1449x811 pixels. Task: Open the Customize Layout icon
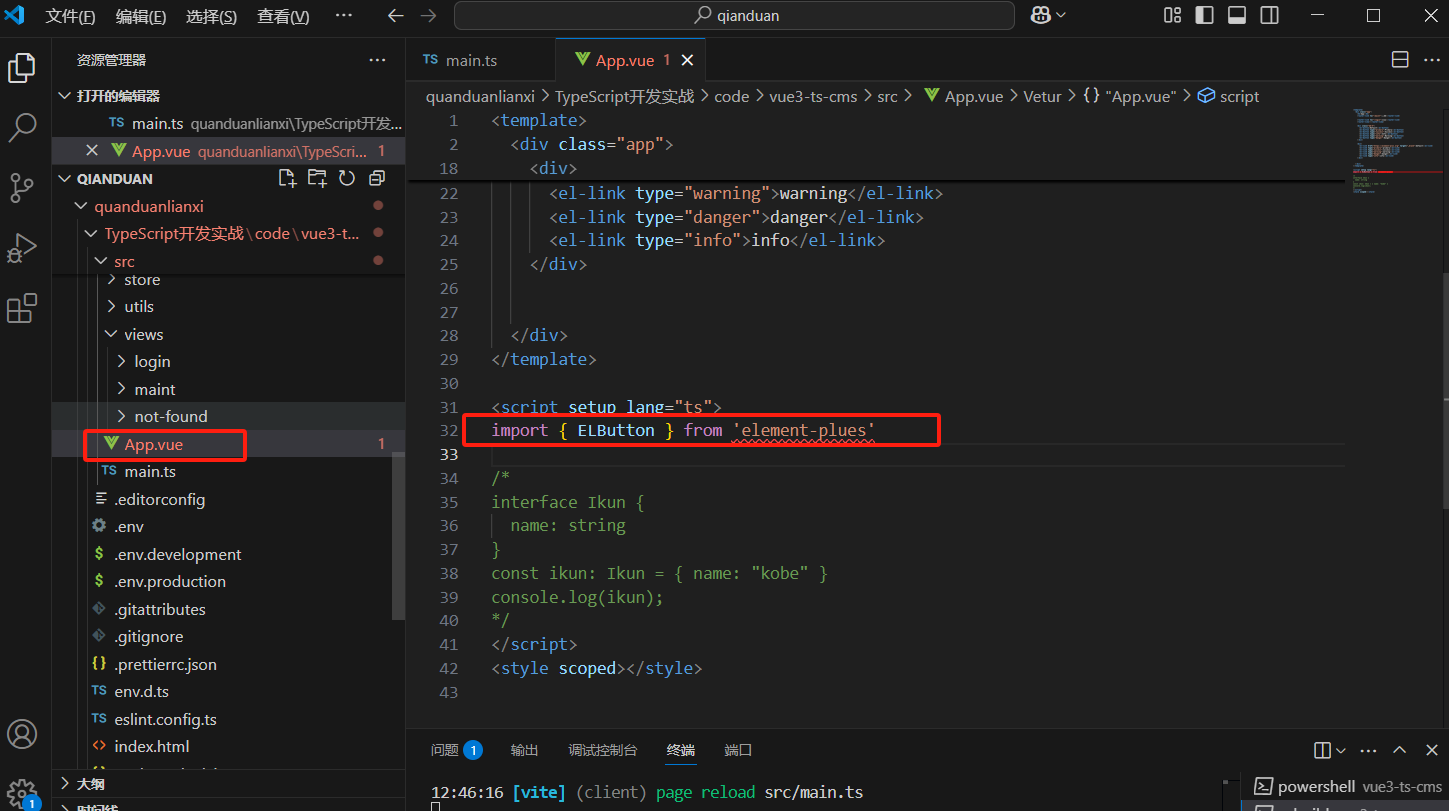point(1172,15)
